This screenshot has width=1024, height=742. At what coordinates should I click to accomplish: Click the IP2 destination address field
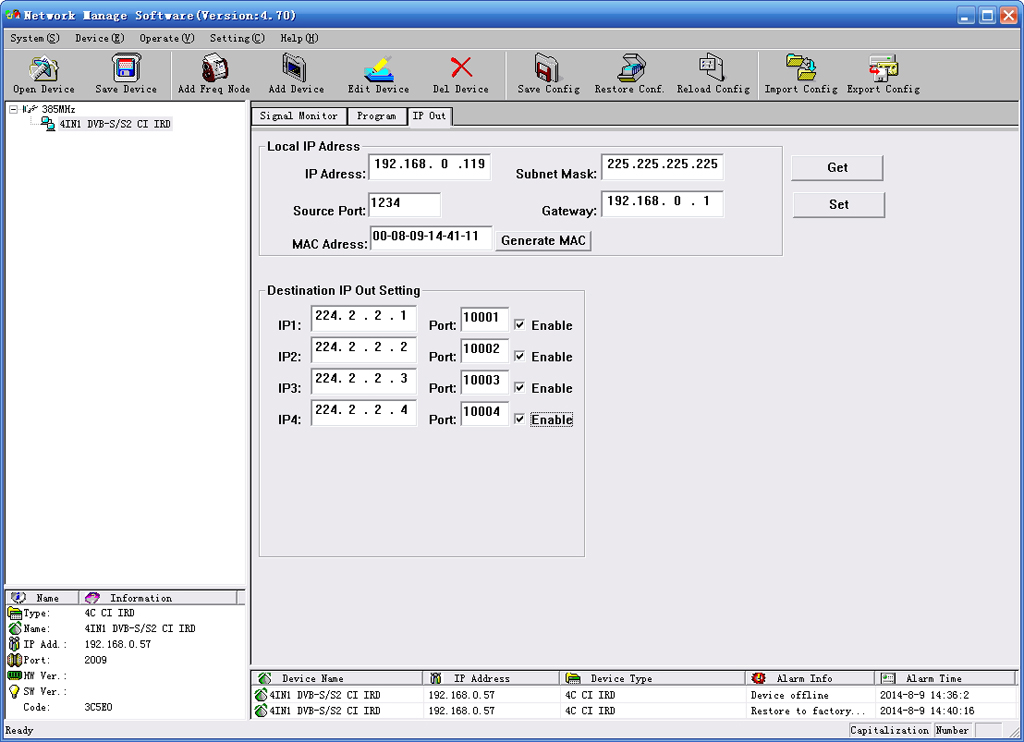364,349
